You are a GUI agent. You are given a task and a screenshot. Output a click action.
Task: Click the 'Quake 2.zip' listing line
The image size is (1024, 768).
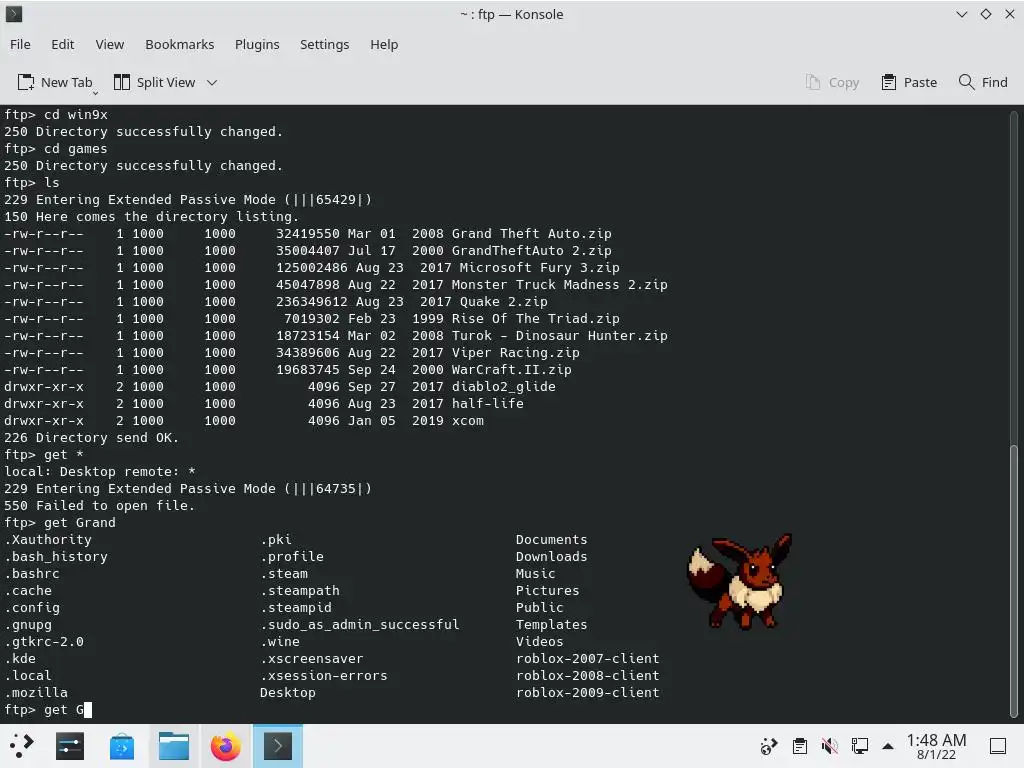tap(276, 302)
